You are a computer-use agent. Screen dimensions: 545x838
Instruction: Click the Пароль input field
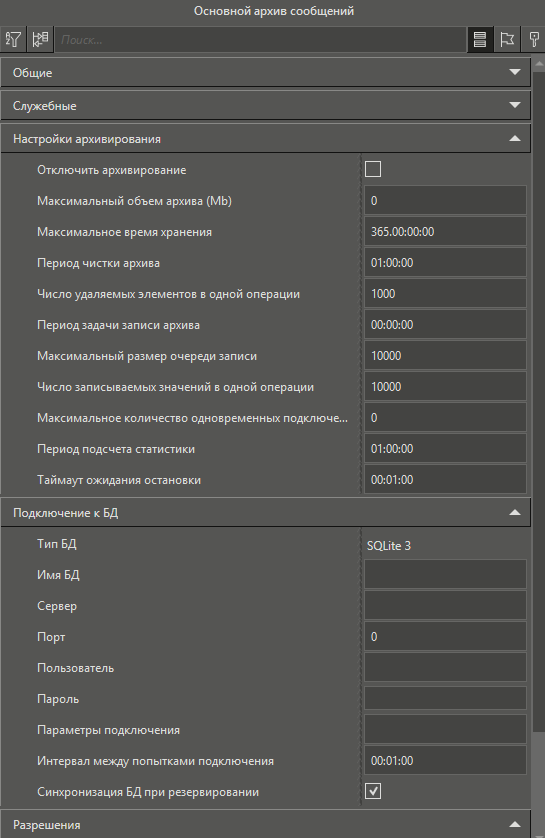point(445,699)
